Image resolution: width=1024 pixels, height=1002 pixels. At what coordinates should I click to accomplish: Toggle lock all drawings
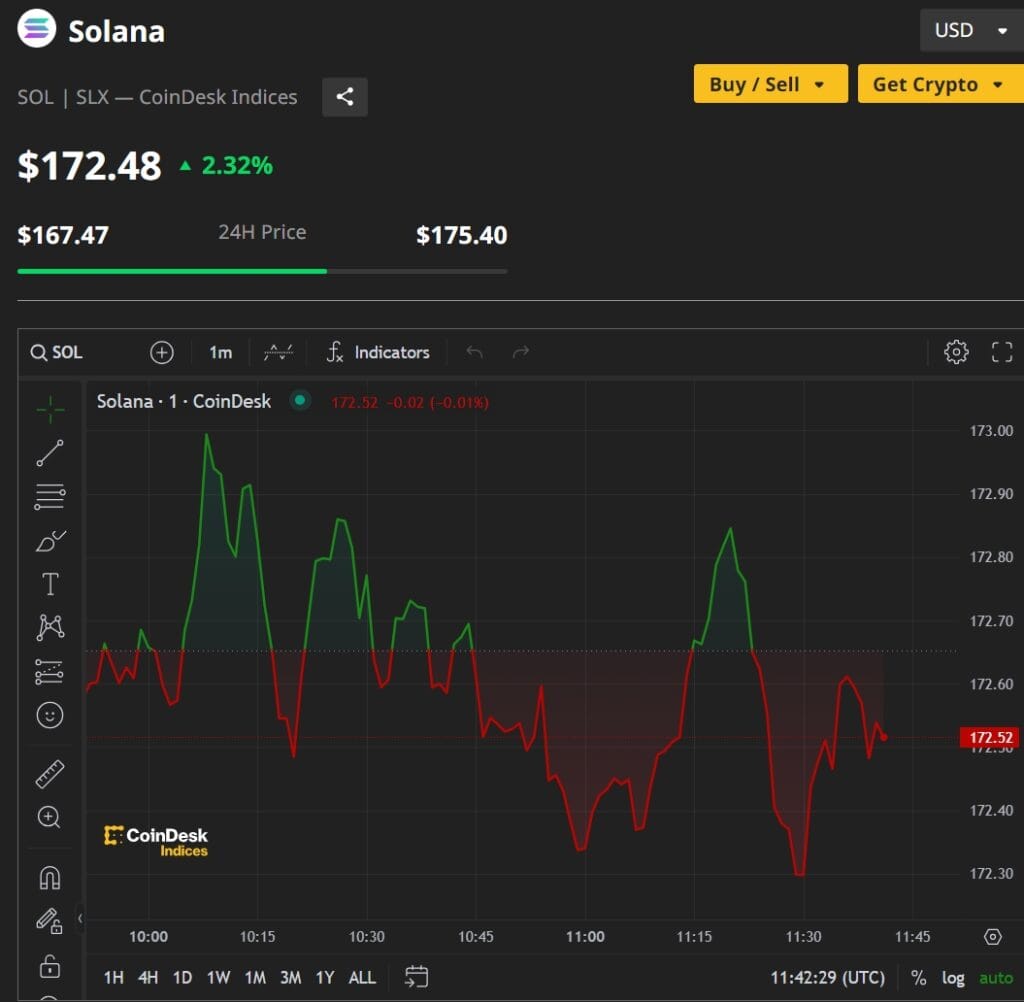click(x=50, y=965)
